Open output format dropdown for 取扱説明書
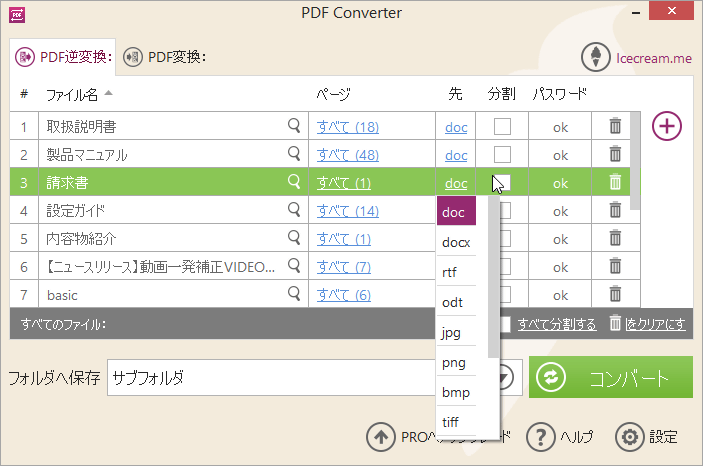This screenshot has width=703, height=466. click(456, 127)
